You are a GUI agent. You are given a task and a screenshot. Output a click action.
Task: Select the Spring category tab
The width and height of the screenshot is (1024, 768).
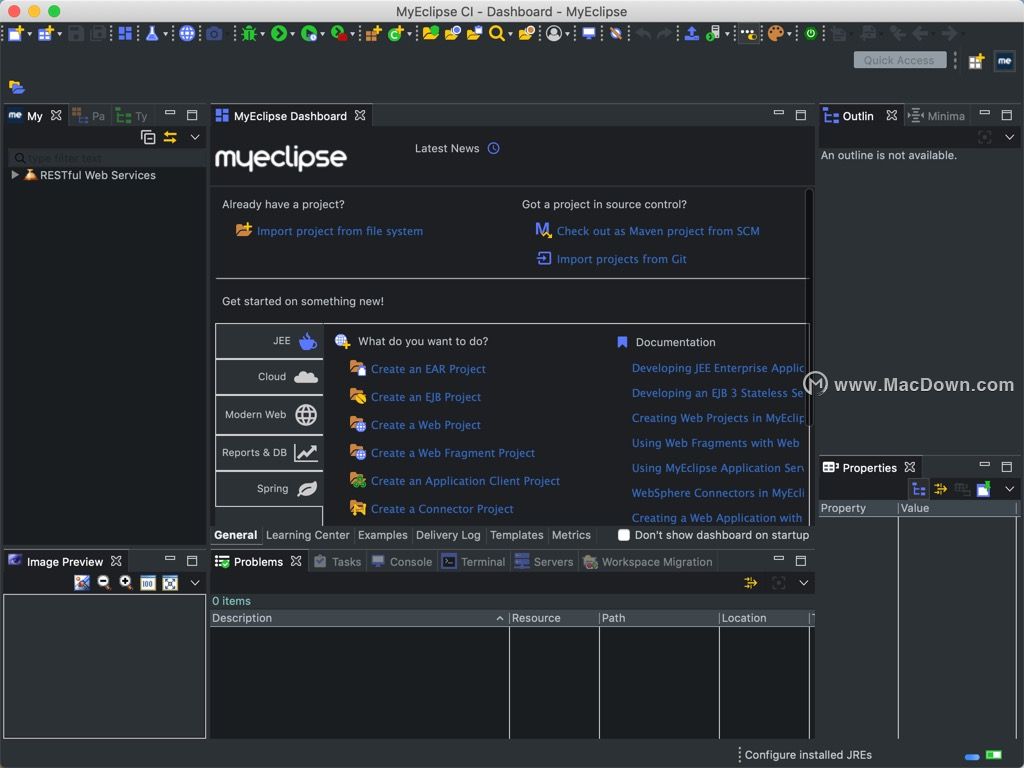269,488
